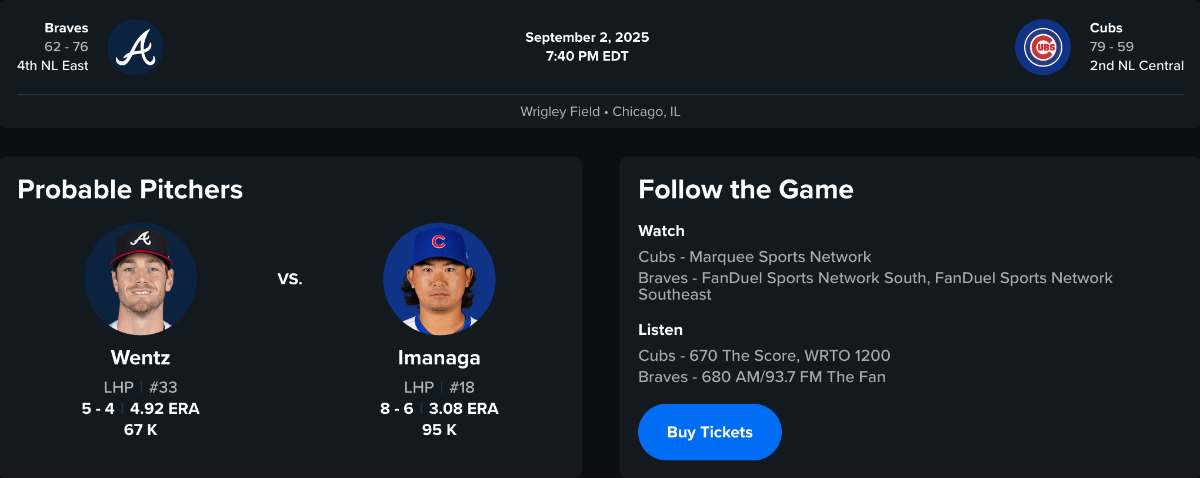
Task: Click the Probable Pitchers heading
Action: click(x=130, y=189)
